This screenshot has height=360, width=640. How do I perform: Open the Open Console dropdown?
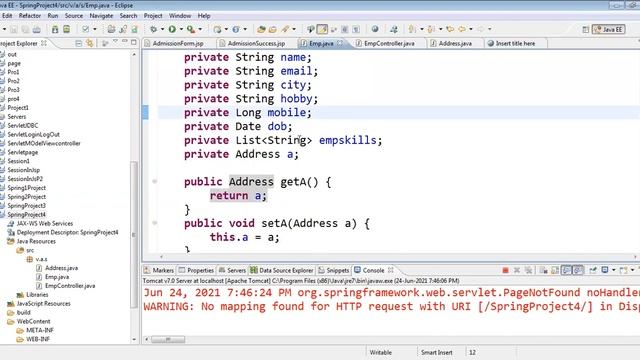[x=632, y=270]
